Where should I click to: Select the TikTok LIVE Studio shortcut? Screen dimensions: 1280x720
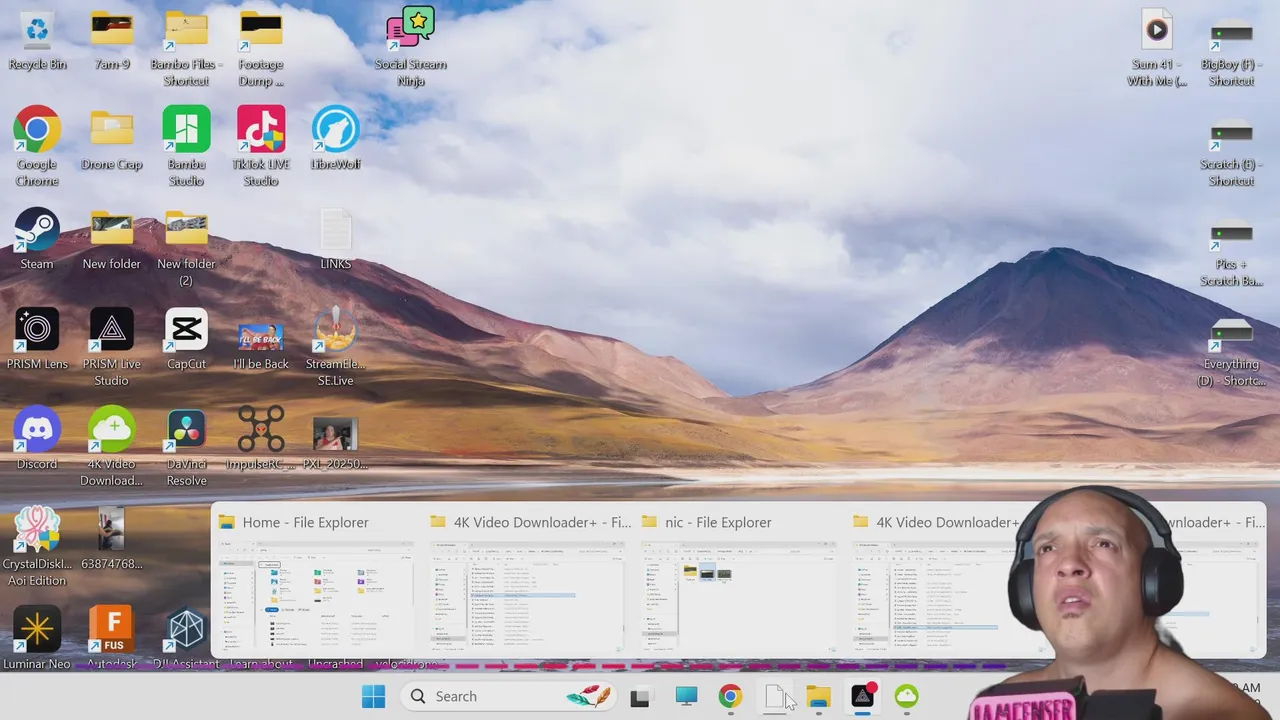click(261, 147)
